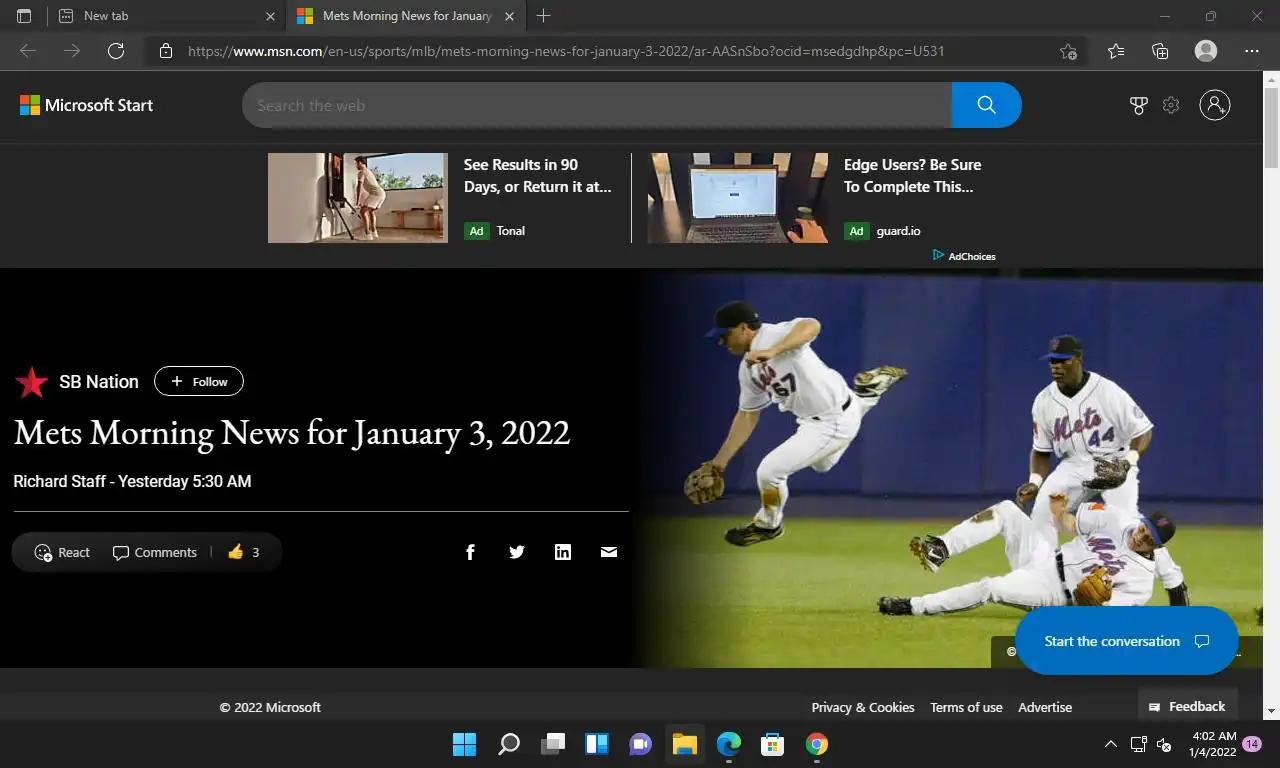The width and height of the screenshot is (1280, 768).
Task: Open Terms of use link
Action: (966, 707)
